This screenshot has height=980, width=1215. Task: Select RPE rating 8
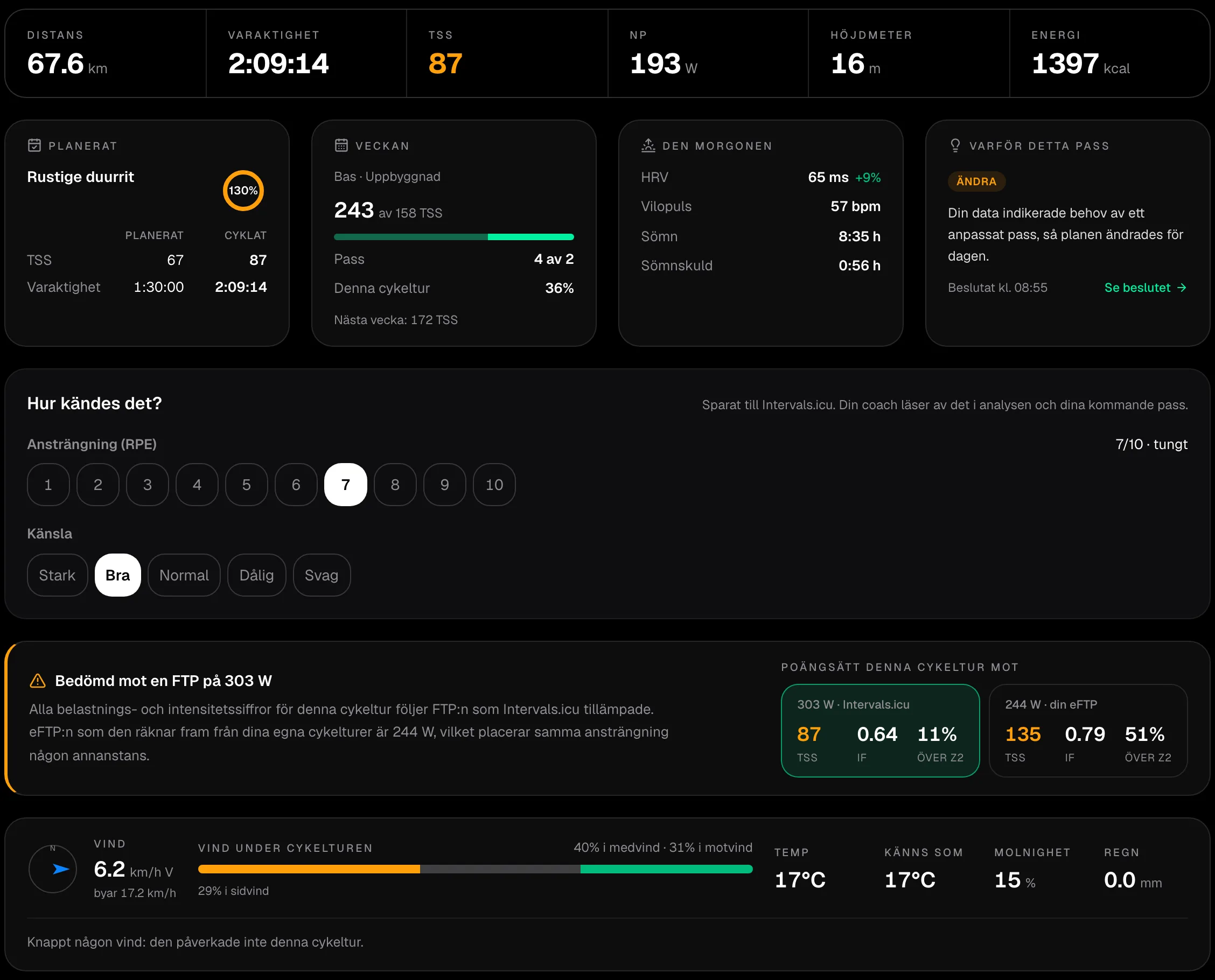(x=395, y=485)
